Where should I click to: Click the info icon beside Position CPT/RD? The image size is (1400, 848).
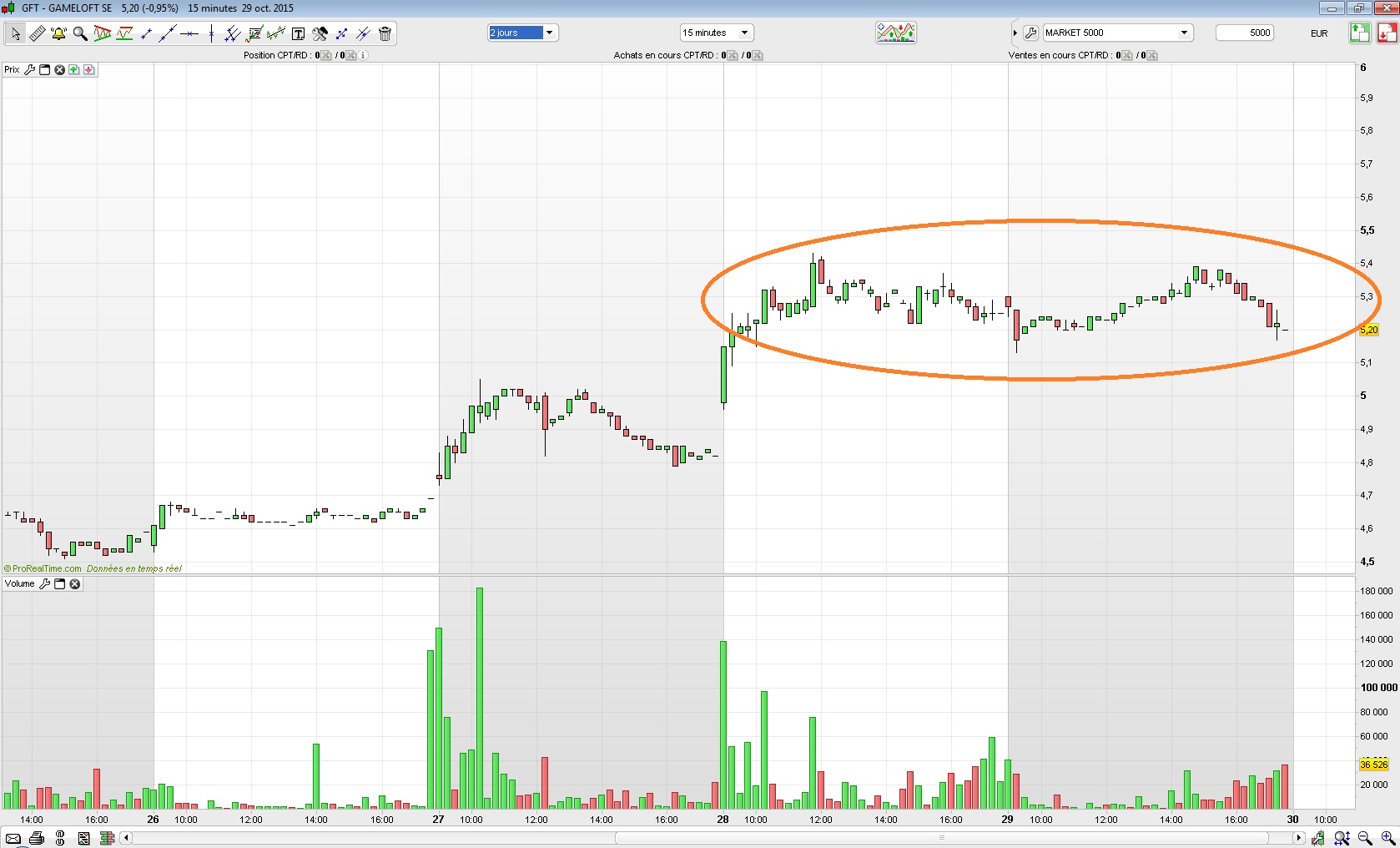coord(363,55)
